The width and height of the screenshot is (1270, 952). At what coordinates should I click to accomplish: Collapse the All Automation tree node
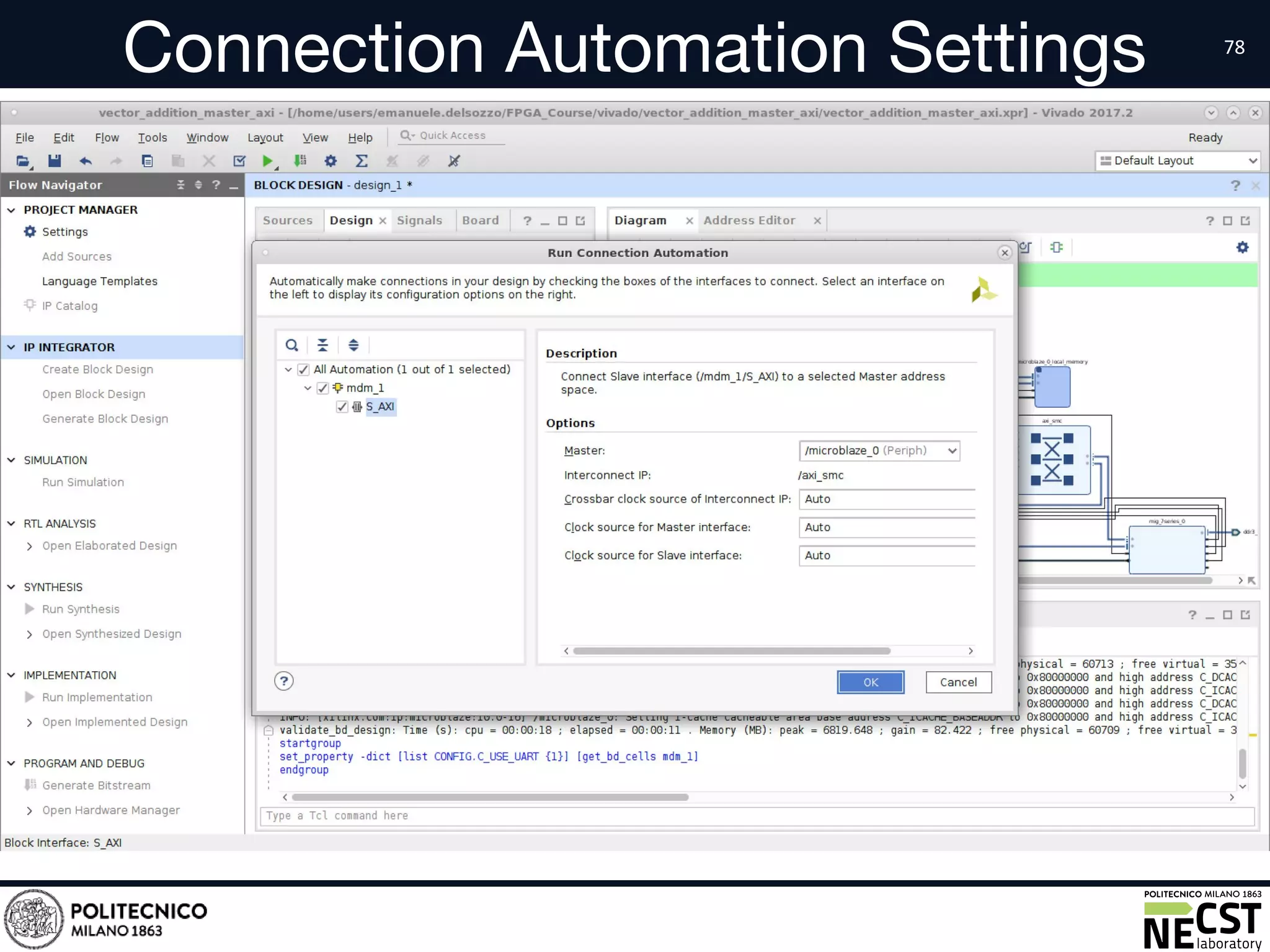288,369
